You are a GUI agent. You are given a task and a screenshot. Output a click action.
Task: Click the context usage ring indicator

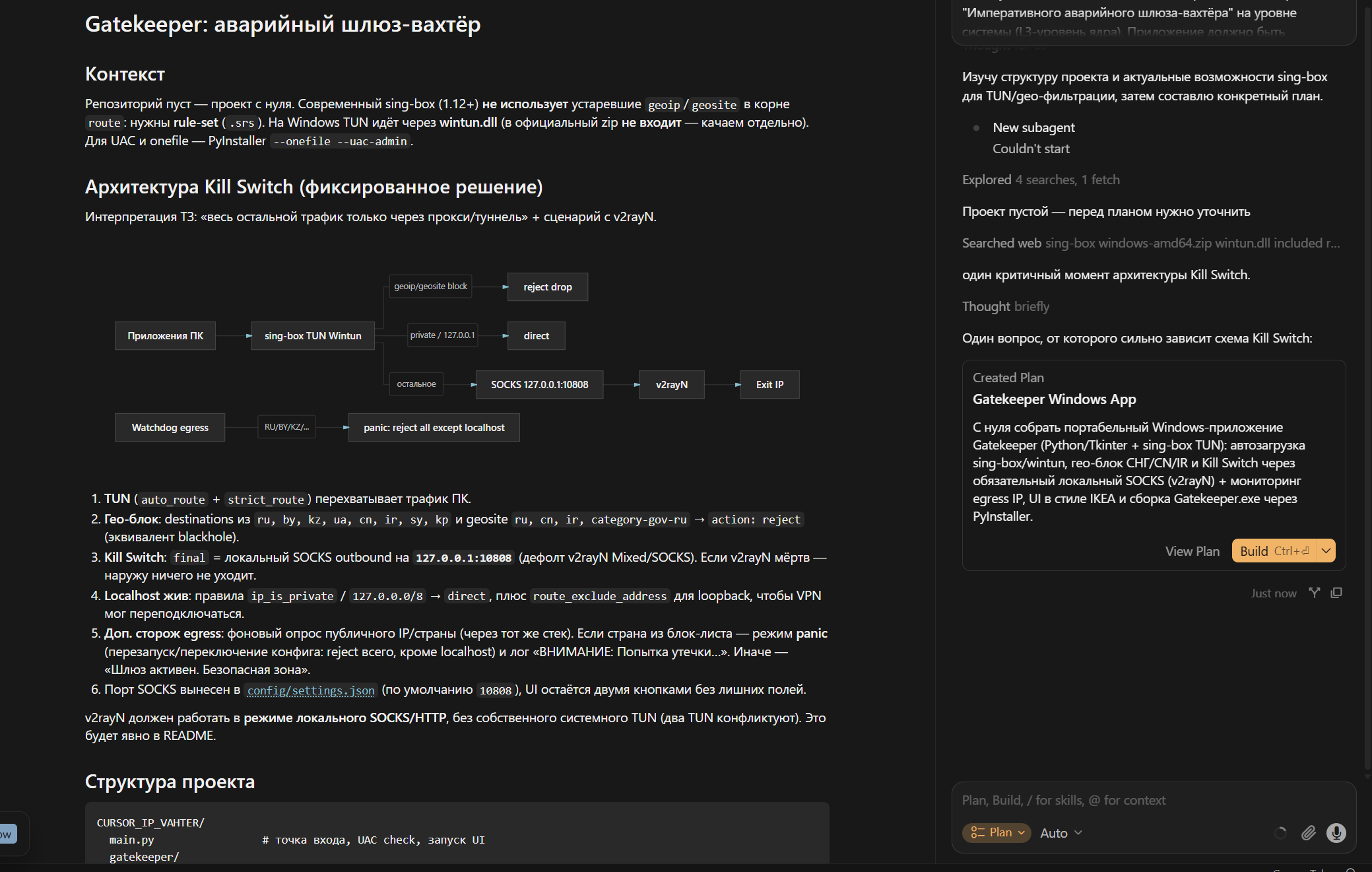(x=1280, y=833)
